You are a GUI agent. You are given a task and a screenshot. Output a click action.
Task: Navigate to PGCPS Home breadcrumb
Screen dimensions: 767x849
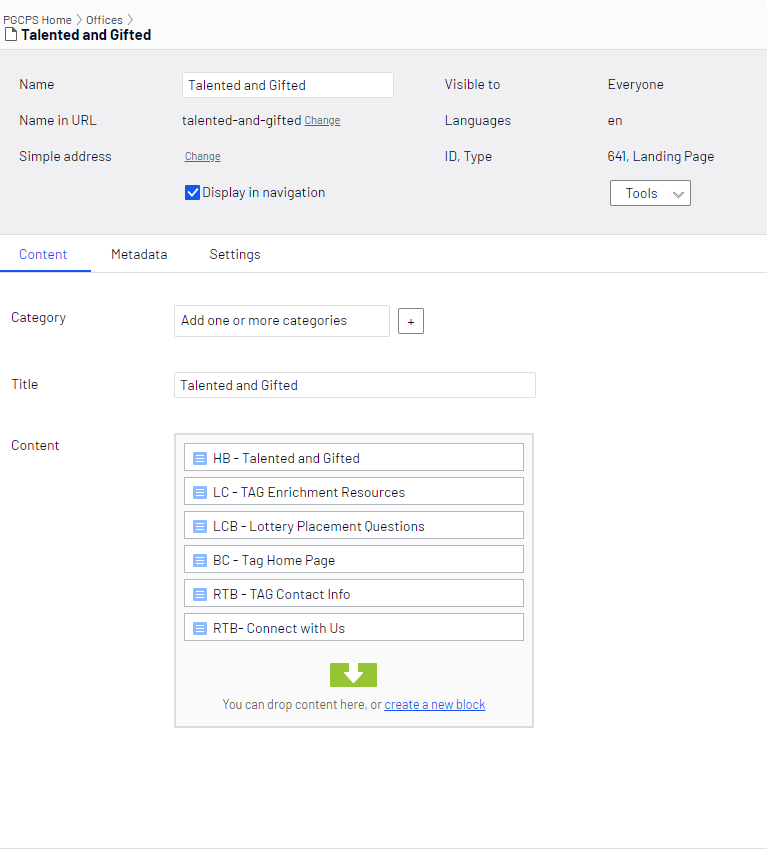pos(37,20)
